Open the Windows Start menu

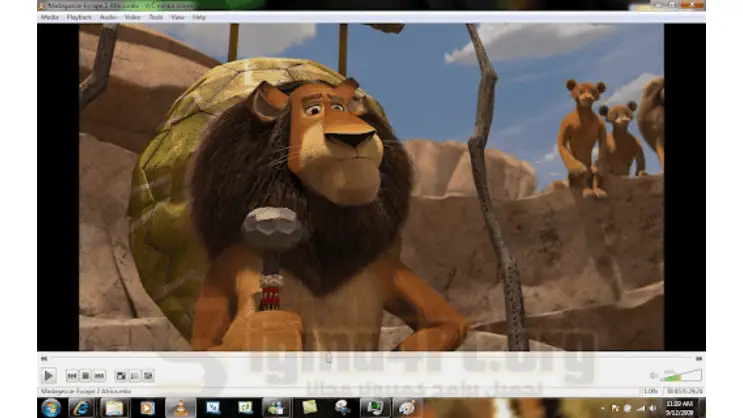pos(51,408)
